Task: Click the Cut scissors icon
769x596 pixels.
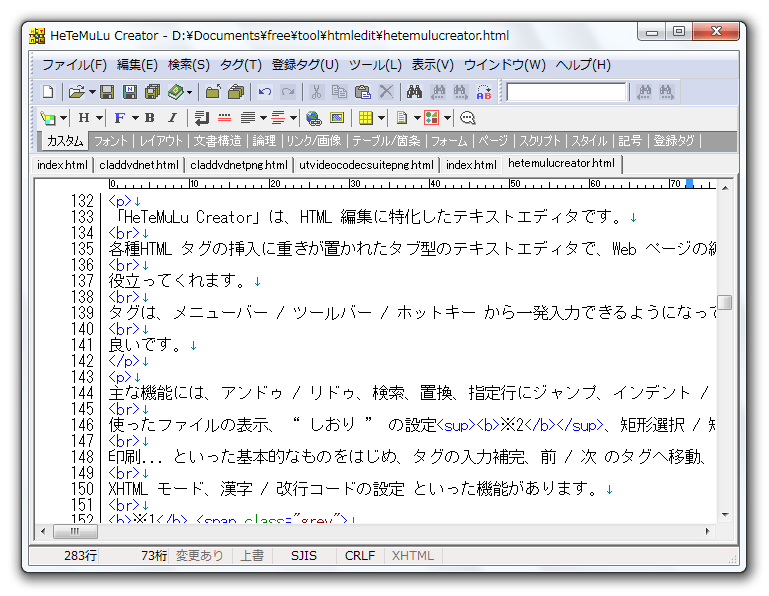Action: 316,92
